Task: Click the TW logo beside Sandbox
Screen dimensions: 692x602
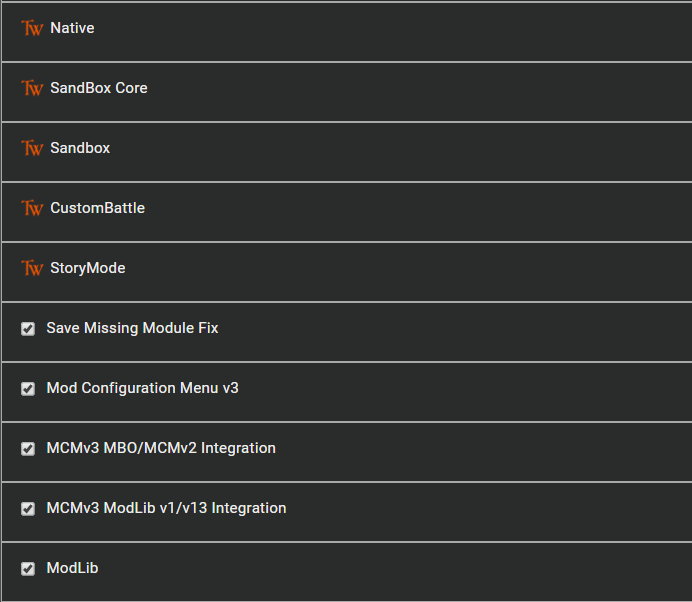Action: coord(32,149)
